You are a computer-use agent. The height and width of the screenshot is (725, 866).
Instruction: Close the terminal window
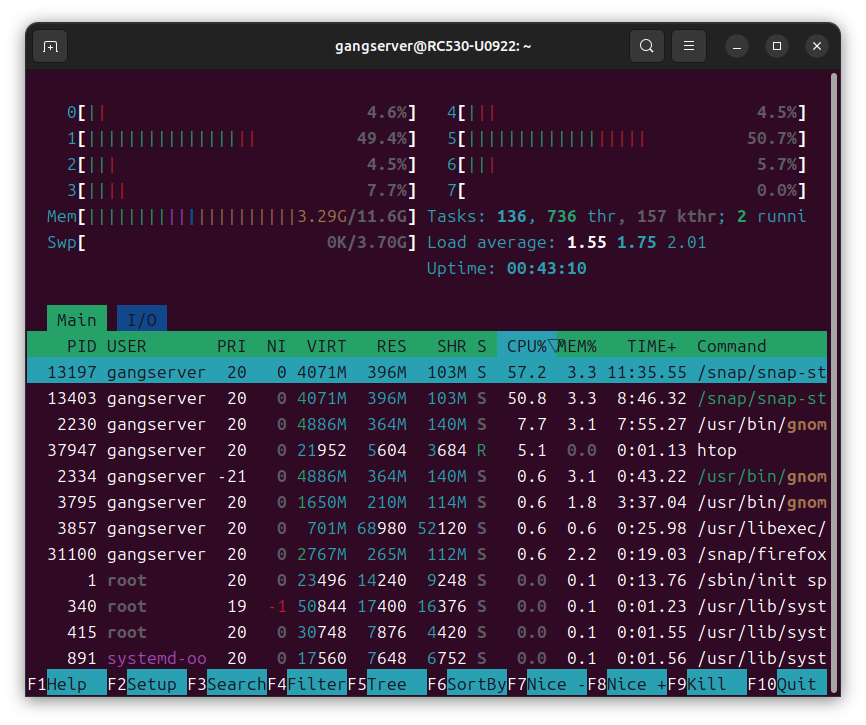click(817, 46)
